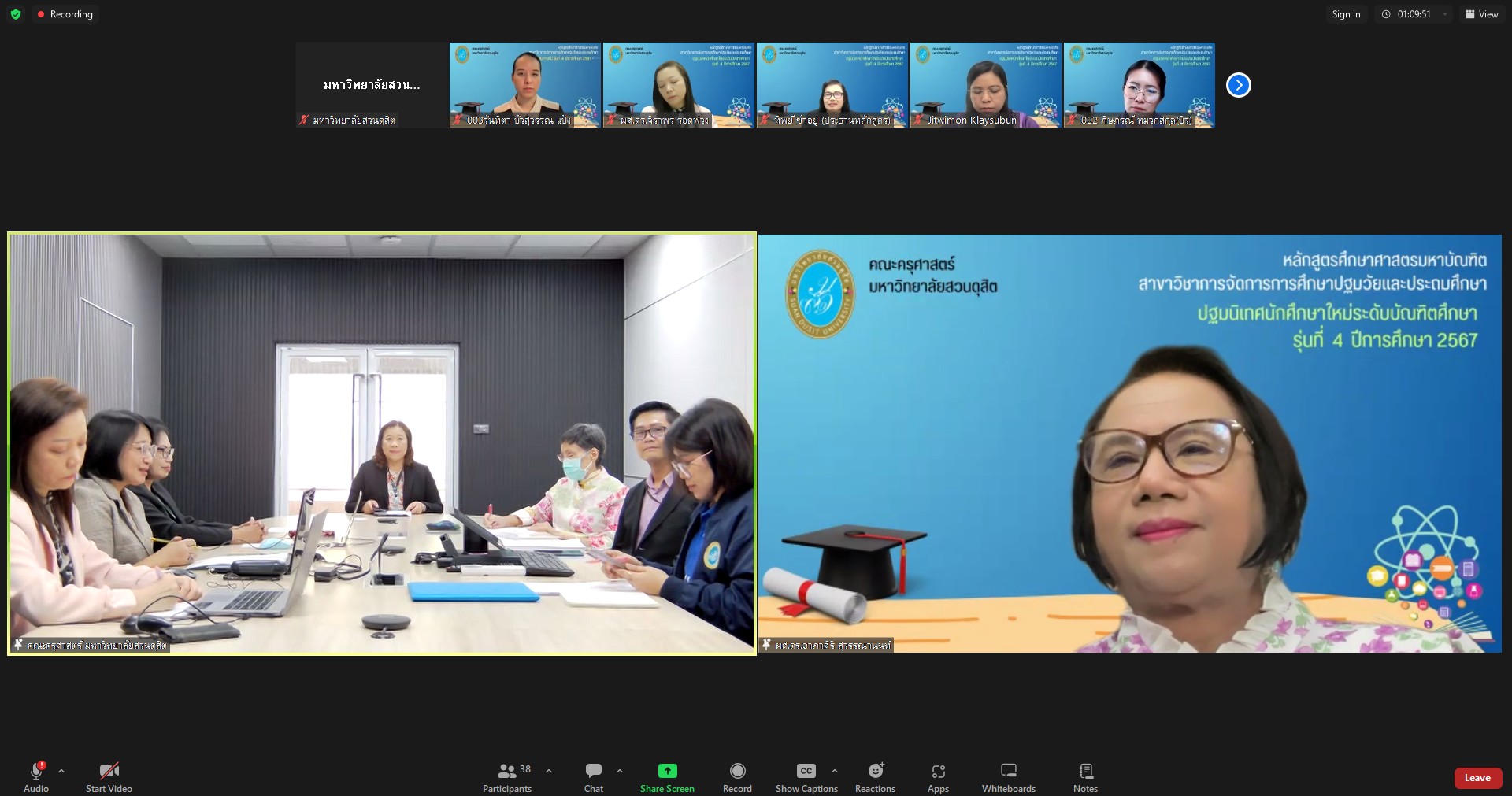Open Whiteboards

1008,777
